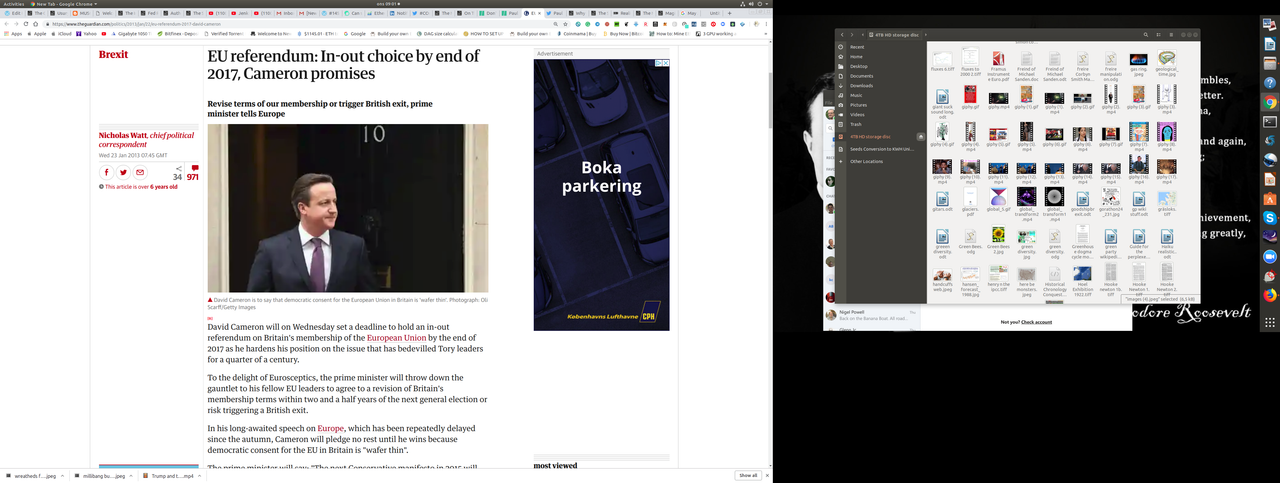Image resolution: width=1280 pixels, height=483 pixels.
Task: Click Check account link
Action: (1036, 322)
